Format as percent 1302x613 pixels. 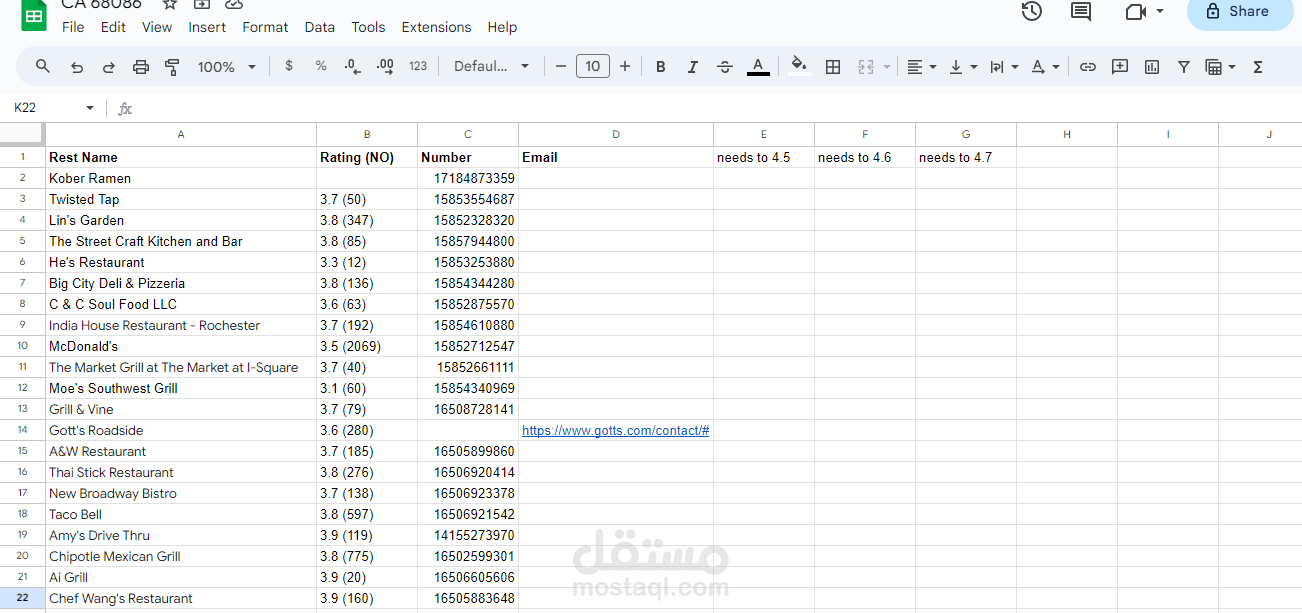[x=321, y=66]
